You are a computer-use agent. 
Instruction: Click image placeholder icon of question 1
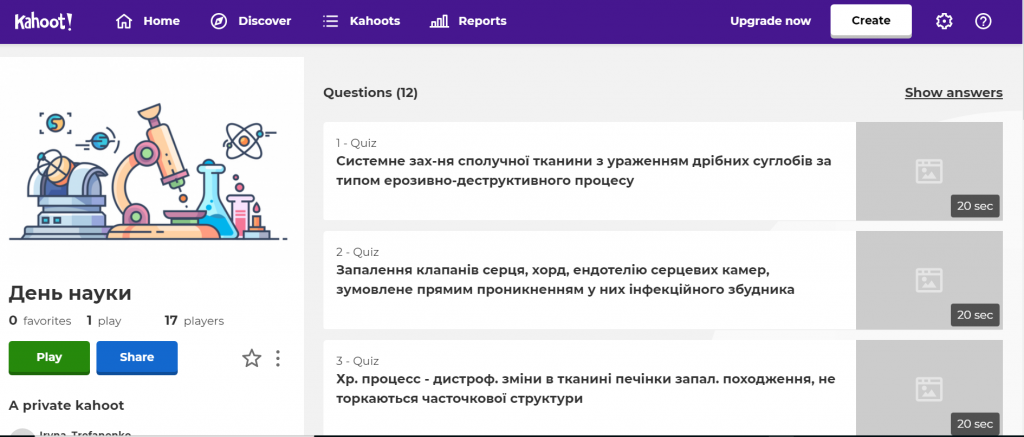(x=929, y=171)
